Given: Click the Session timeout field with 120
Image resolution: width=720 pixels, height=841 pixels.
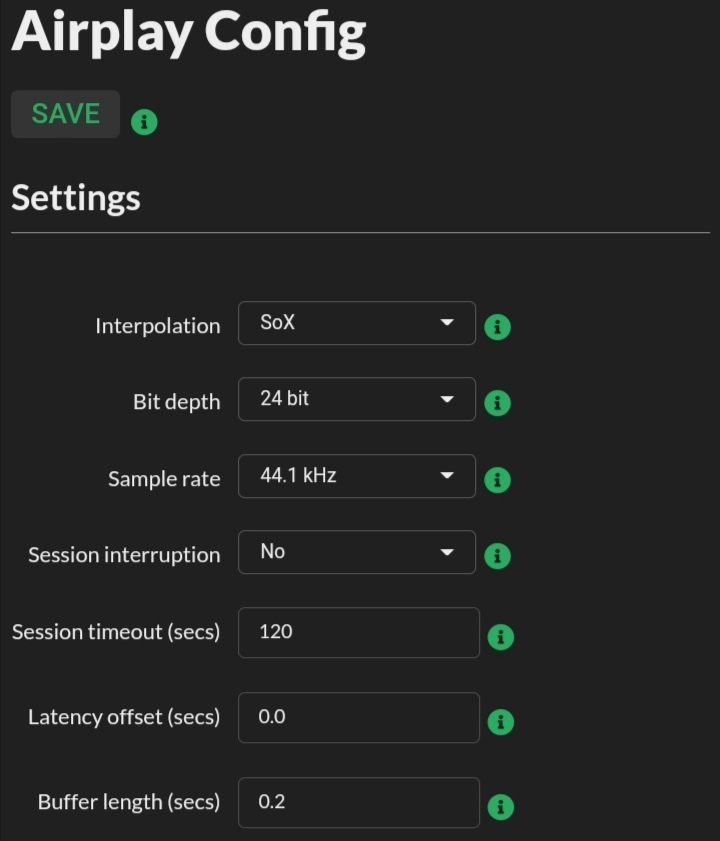Looking at the screenshot, I should (359, 632).
